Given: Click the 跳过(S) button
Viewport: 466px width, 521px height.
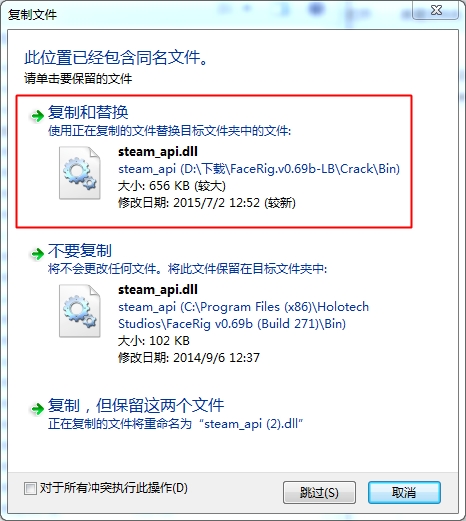Looking at the screenshot, I should [319, 492].
